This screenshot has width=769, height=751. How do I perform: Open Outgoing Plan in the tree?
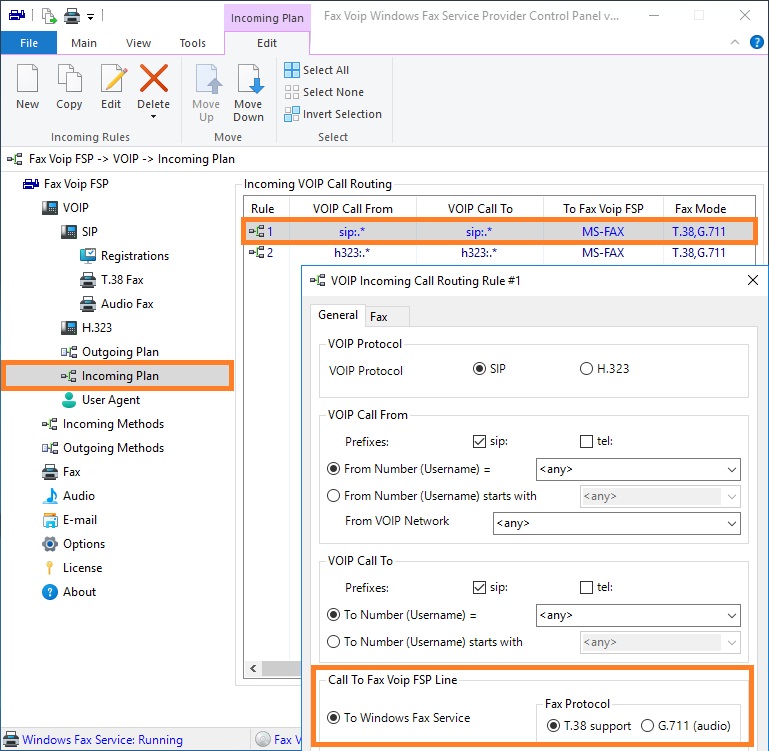pyautogui.click(x=120, y=352)
